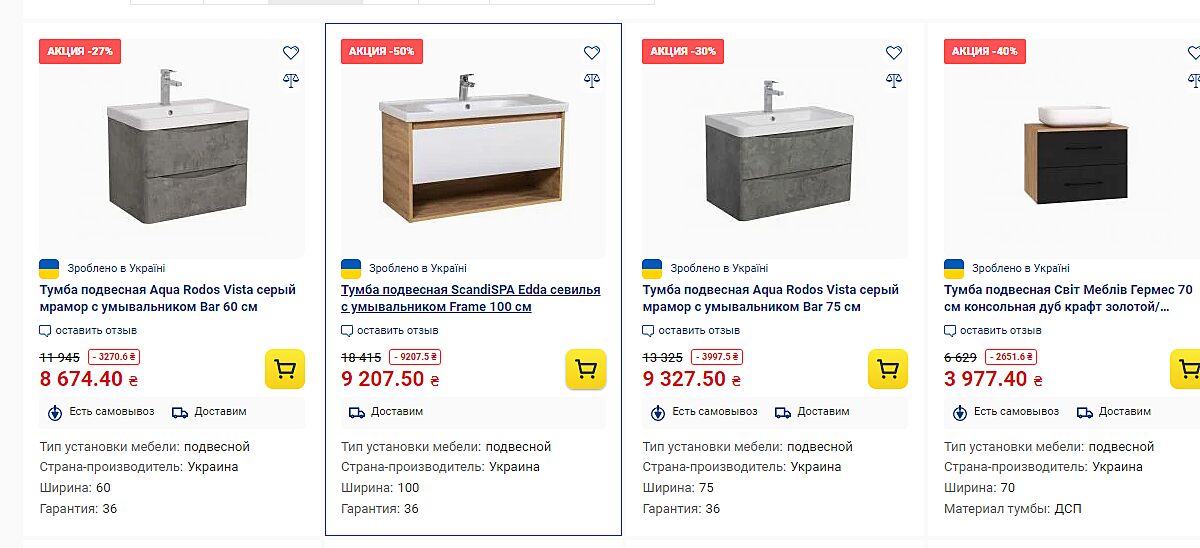Click the АКЦИЯ -27% discount label

[x=80, y=51]
